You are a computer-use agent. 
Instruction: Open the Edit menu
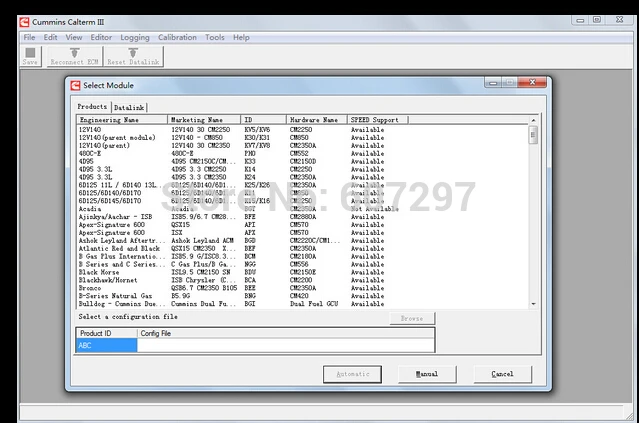pyautogui.click(x=51, y=37)
